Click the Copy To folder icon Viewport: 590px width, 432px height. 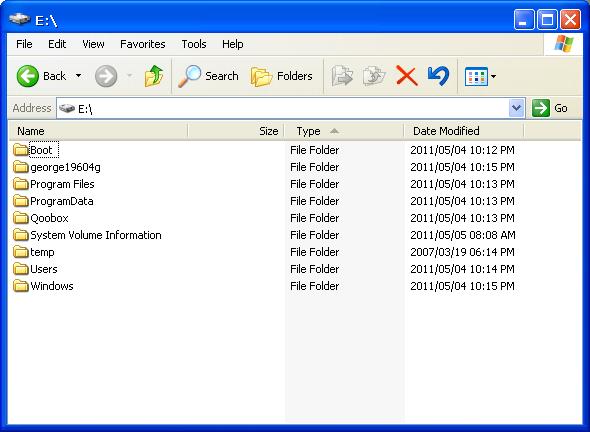[374, 76]
